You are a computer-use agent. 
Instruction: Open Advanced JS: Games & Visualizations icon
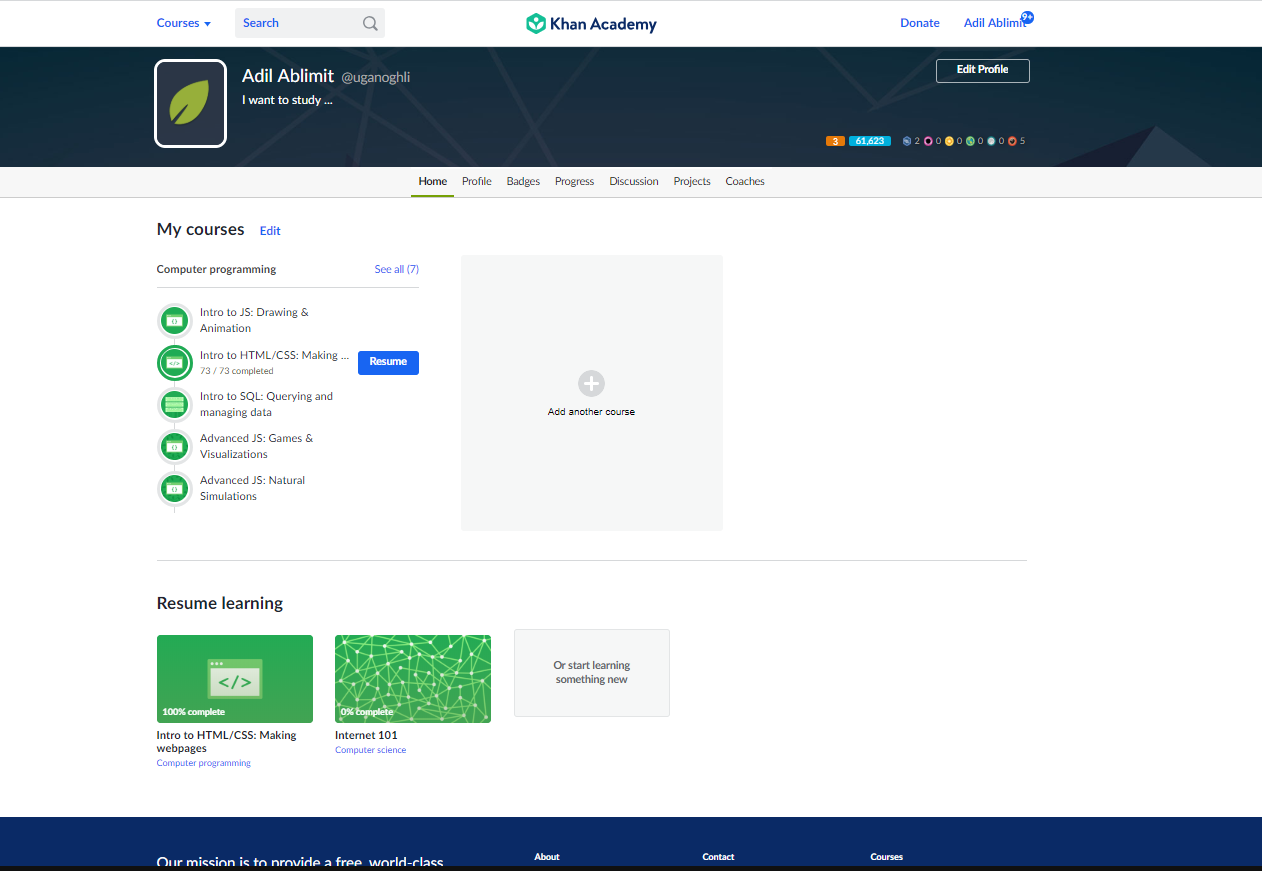[175, 447]
